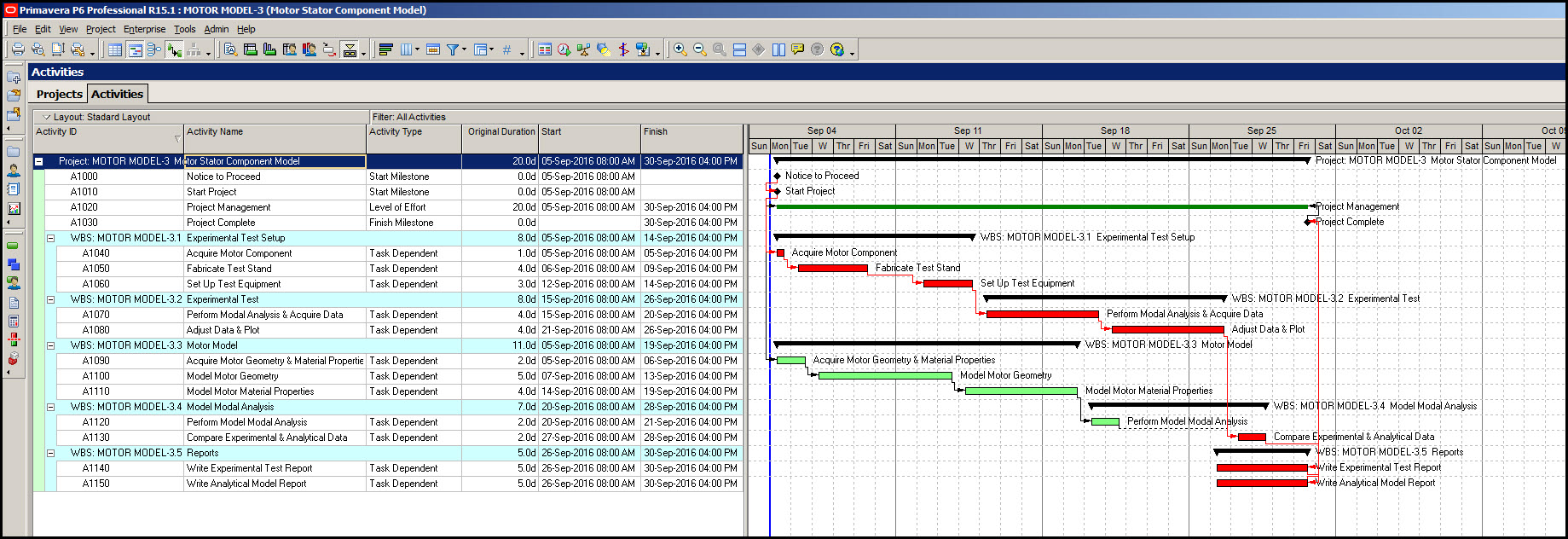Open the Project menu
1568x539 pixels.
[101, 29]
